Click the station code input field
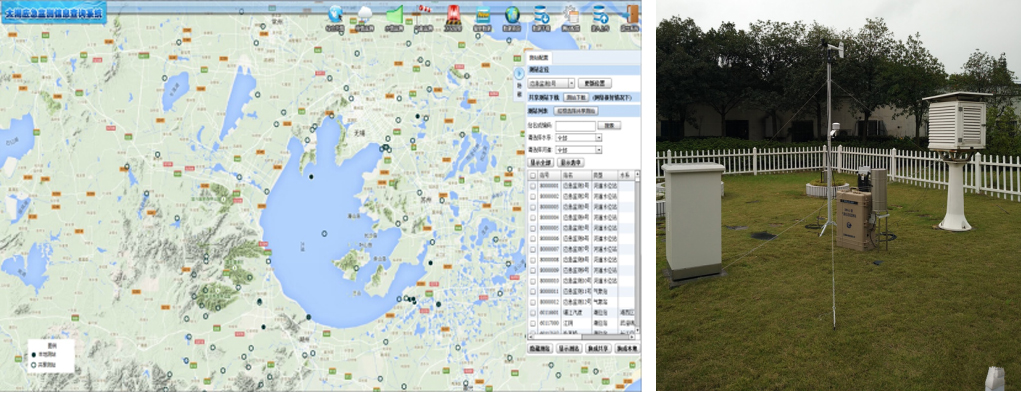The width and height of the screenshot is (1021, 394). 575,126
